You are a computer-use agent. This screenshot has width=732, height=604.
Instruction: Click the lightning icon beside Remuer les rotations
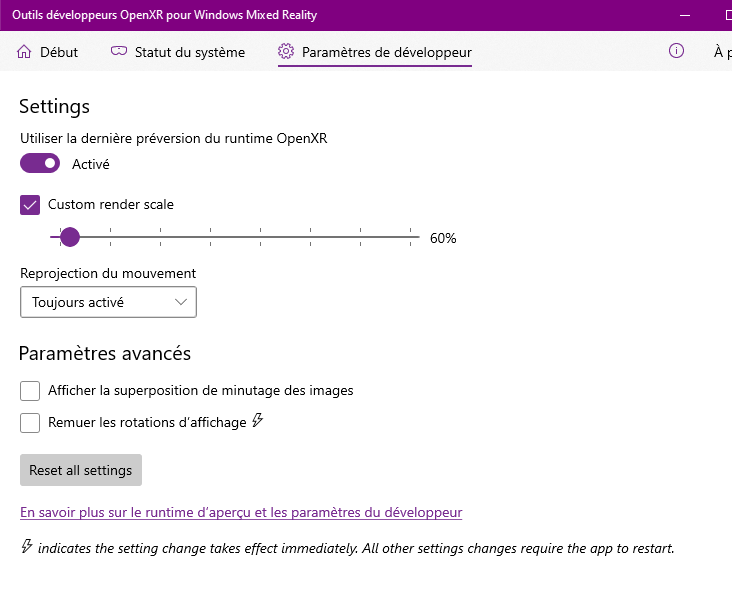click(257, 421)
